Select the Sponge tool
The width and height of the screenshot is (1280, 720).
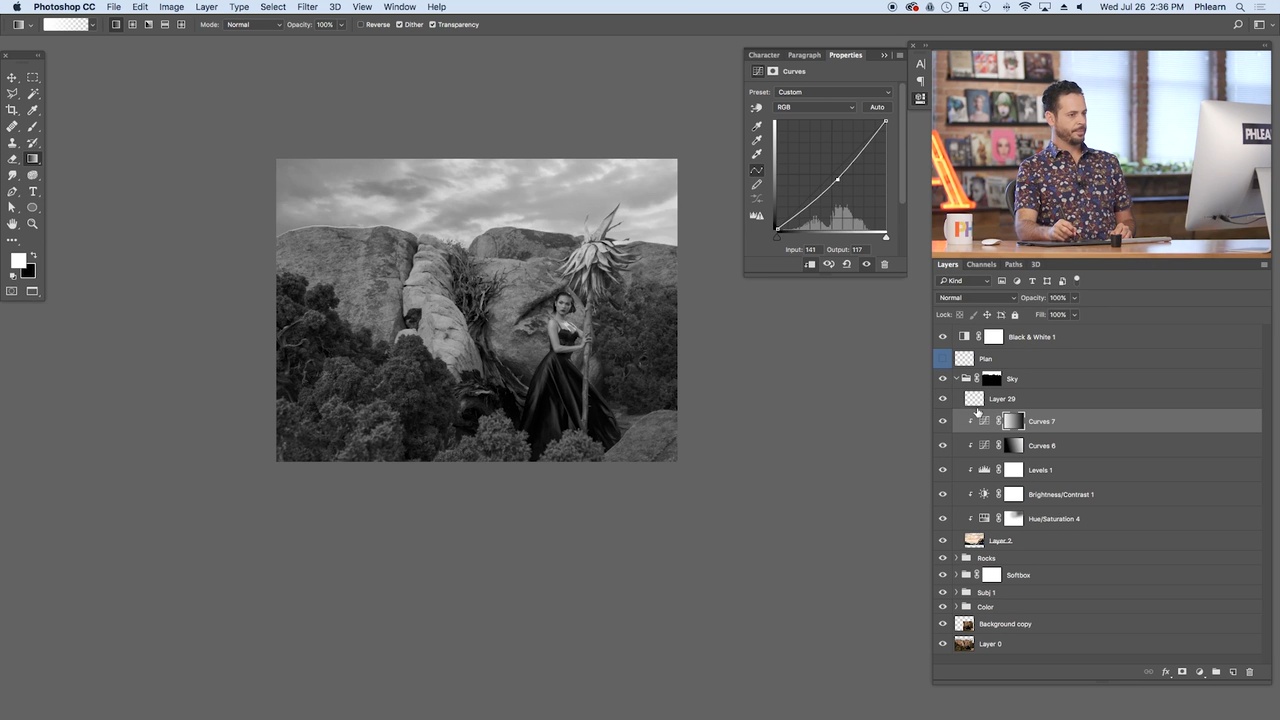(33, 175)
